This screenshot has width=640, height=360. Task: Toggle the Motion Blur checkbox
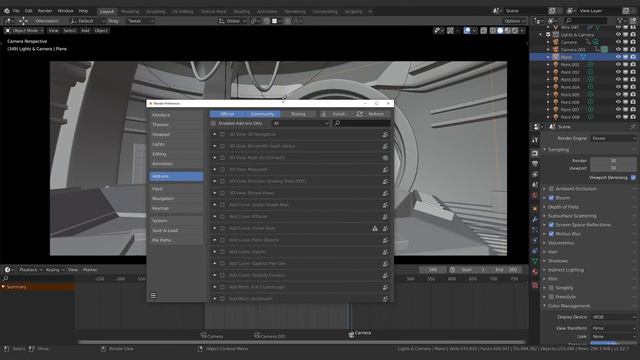click(551, 234)
